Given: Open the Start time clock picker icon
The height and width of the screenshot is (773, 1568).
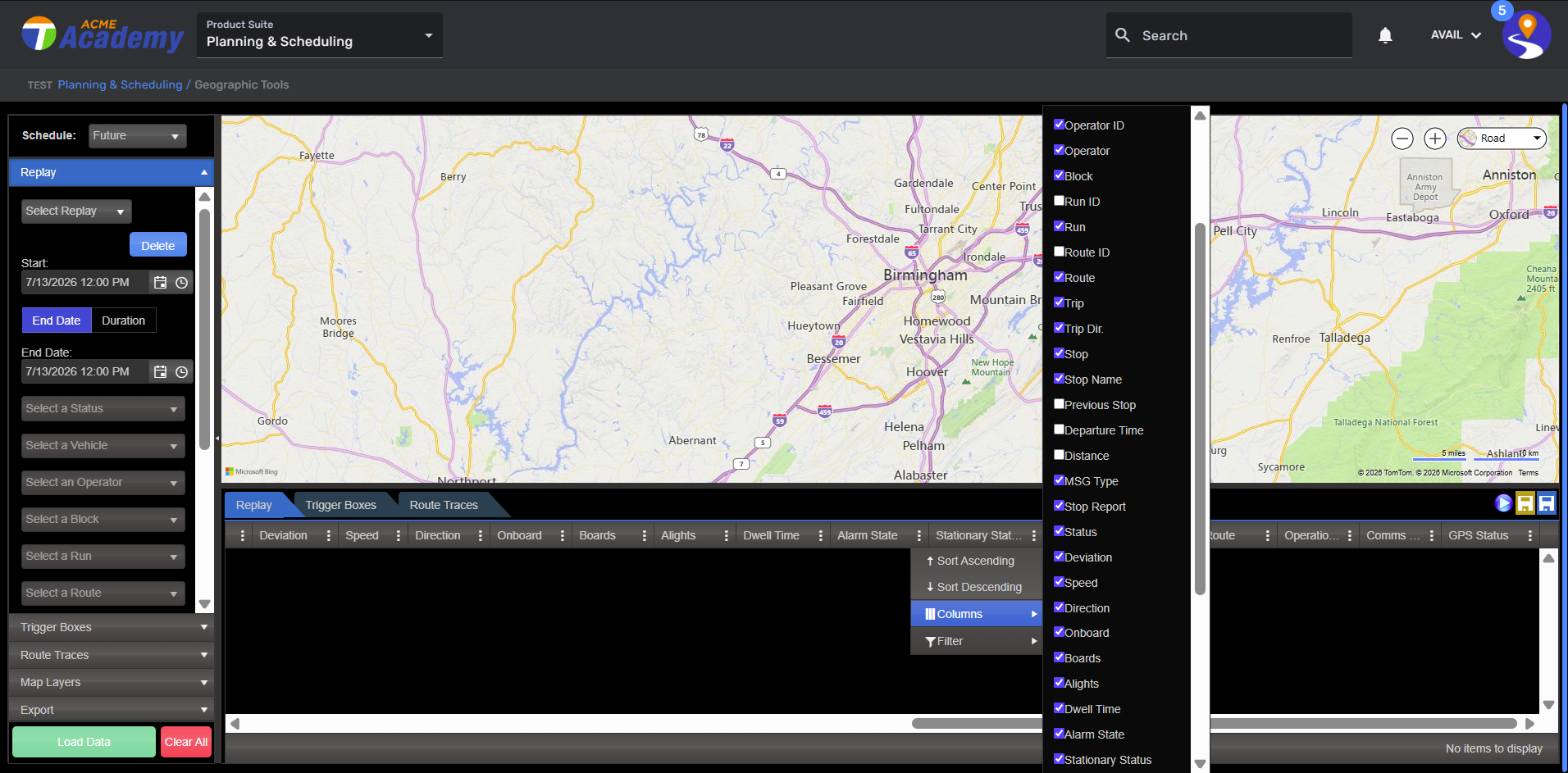Looking at the screenshot, I should (182, 282).
